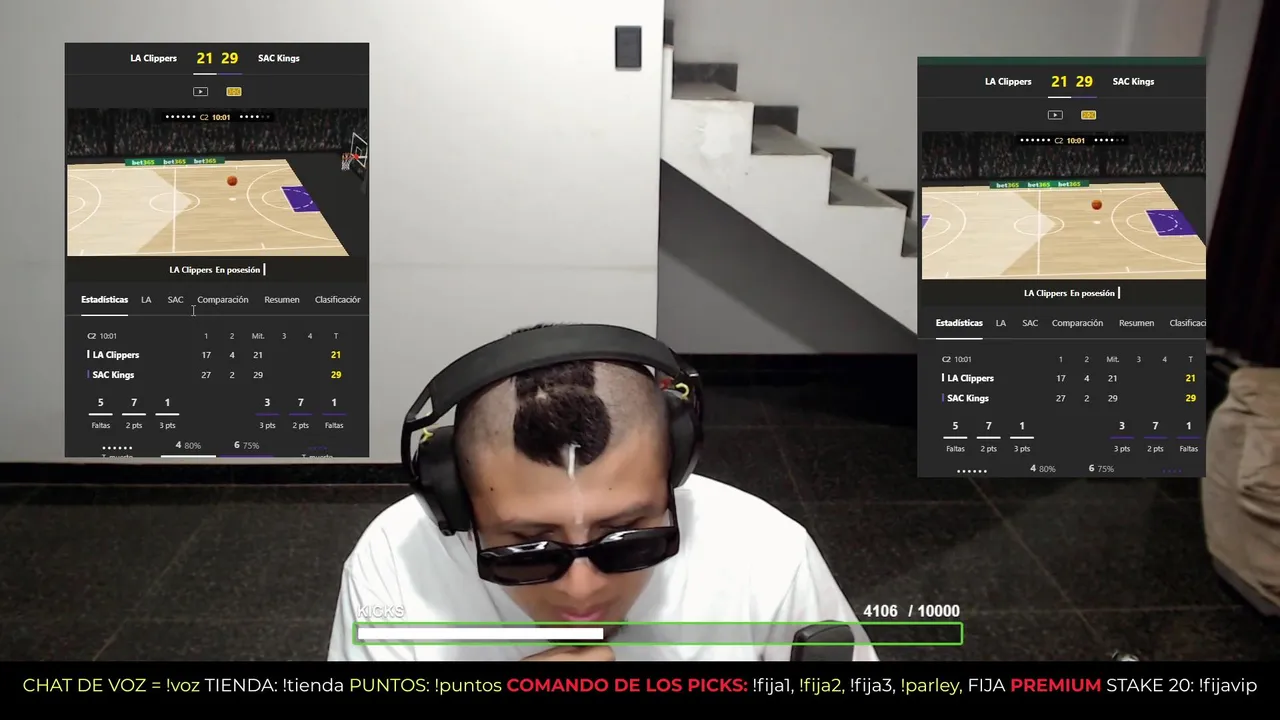Open live video icon in left match widget
This screenshot has height=720, width=1280.
point(200,91)
